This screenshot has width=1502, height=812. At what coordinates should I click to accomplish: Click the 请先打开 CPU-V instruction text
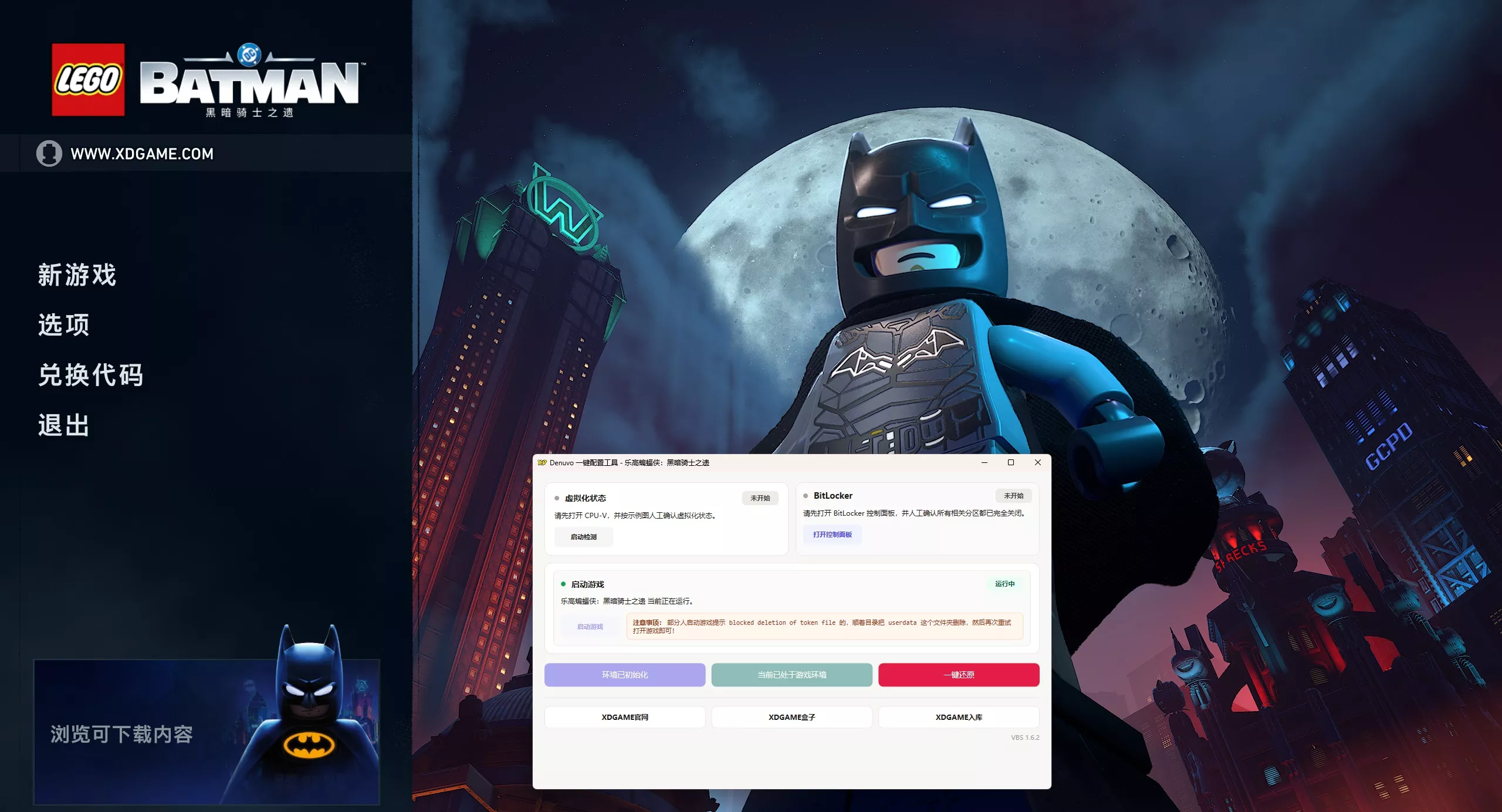coord(635,516)
